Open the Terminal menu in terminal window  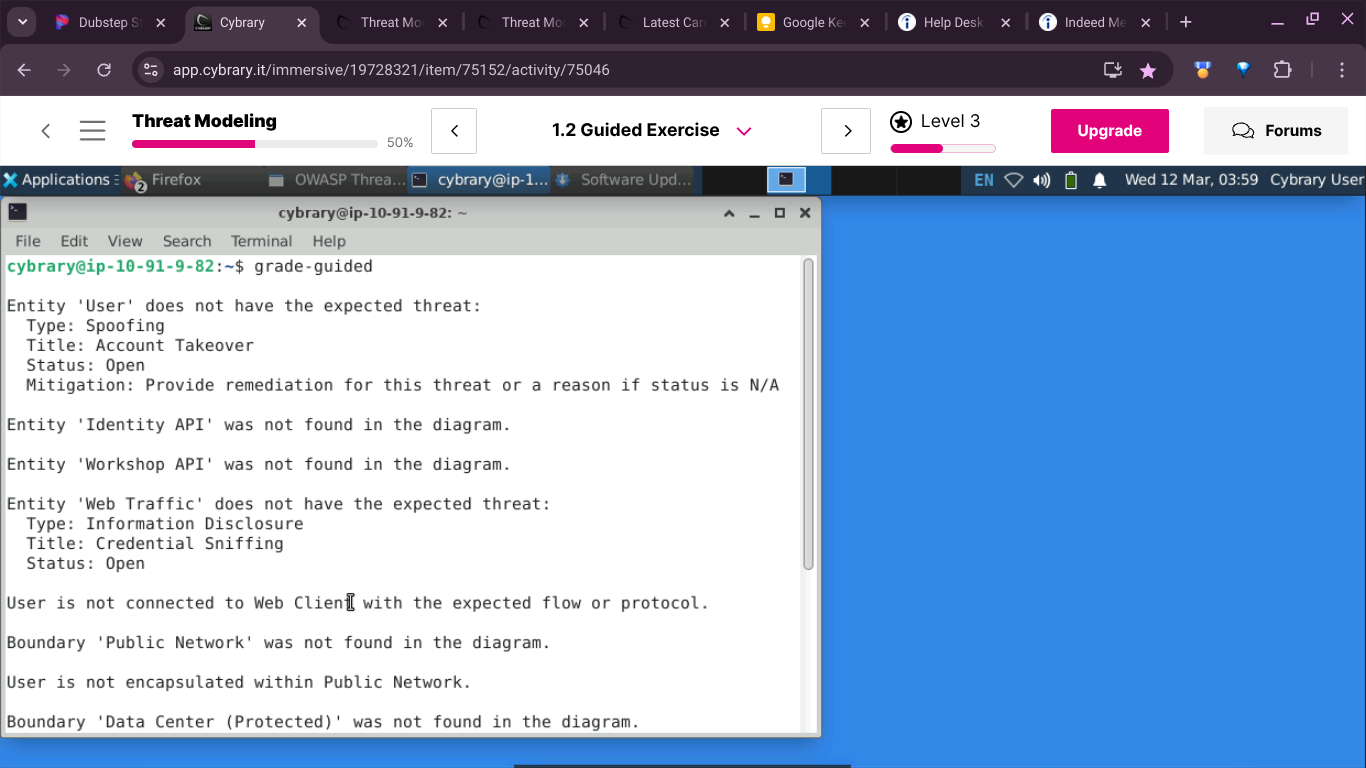pyautogui.click(x=261, y=241)
